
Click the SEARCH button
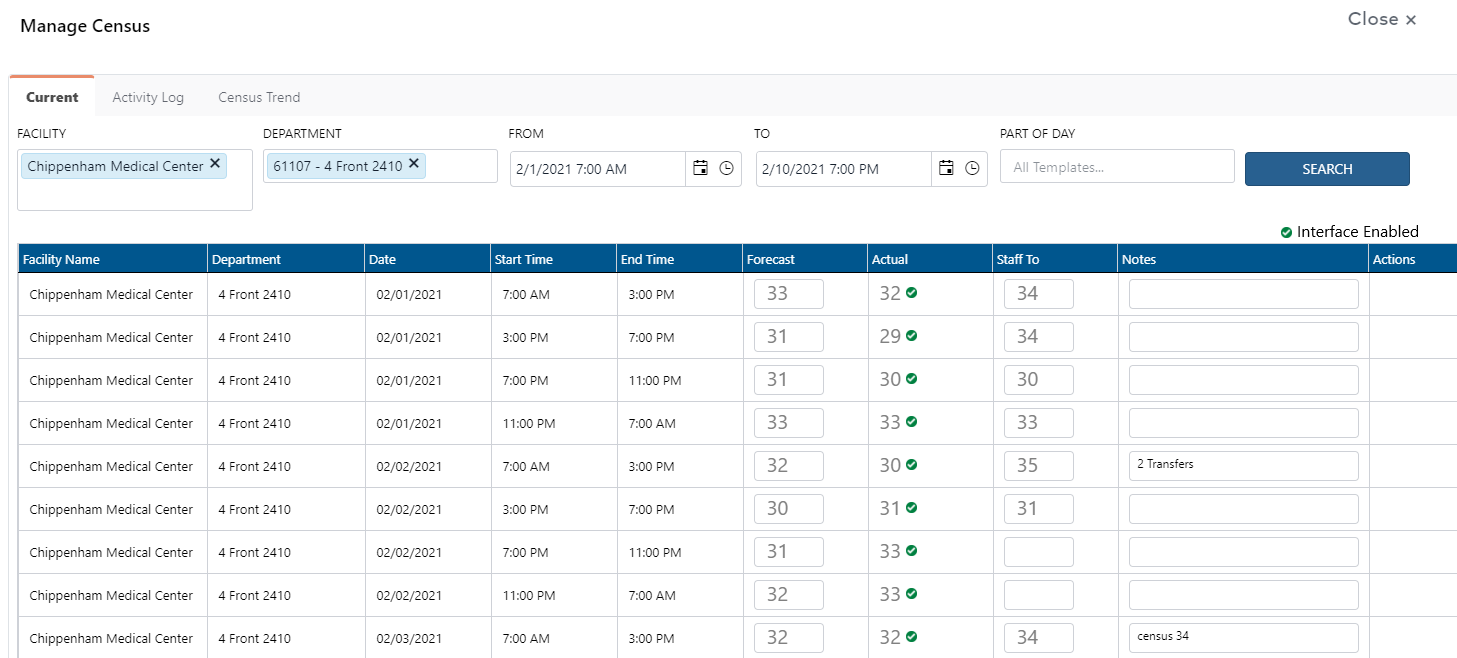tap(1327, 168)
